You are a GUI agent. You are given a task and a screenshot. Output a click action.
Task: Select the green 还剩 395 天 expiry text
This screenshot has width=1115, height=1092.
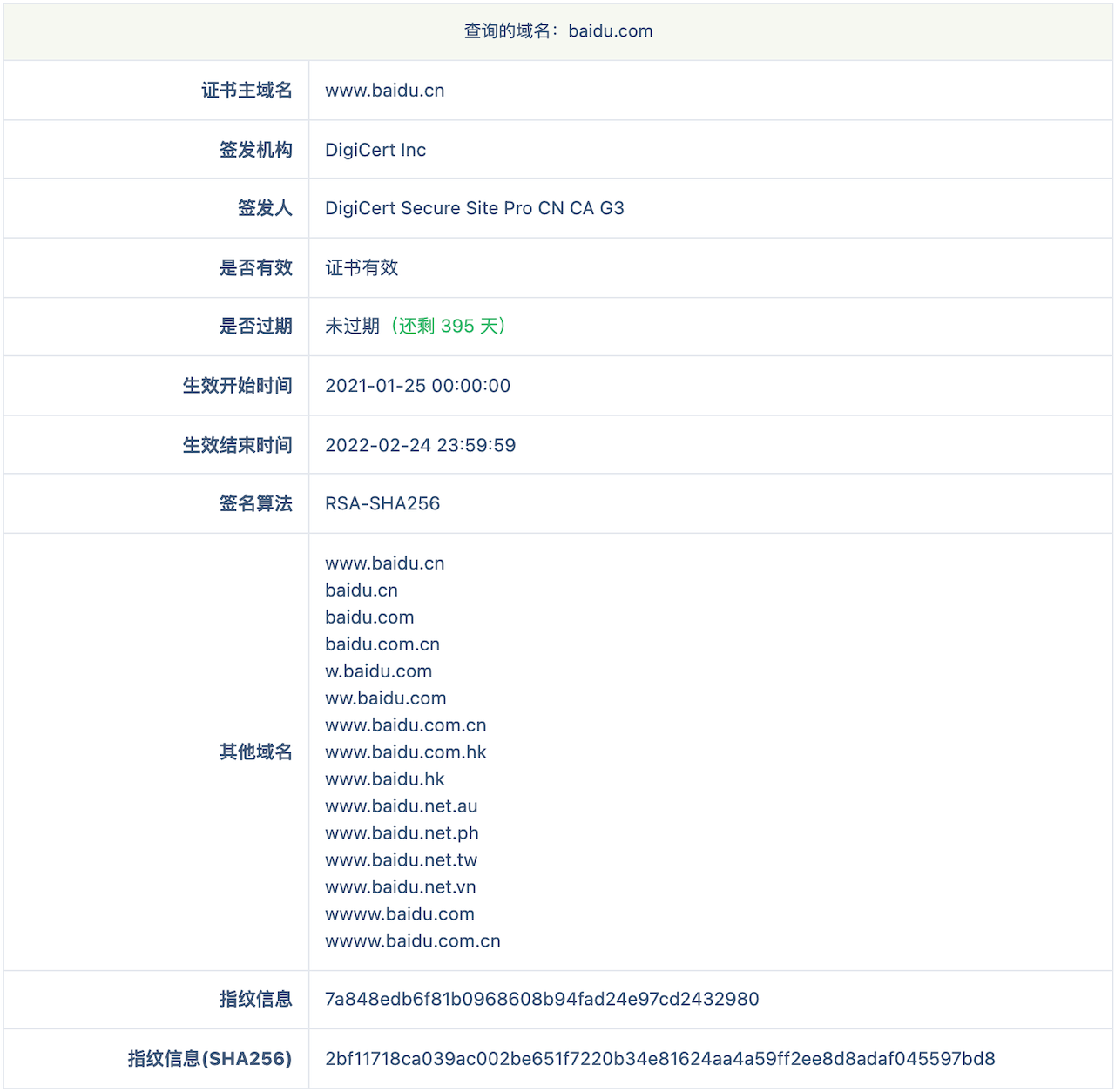[449, 327]
